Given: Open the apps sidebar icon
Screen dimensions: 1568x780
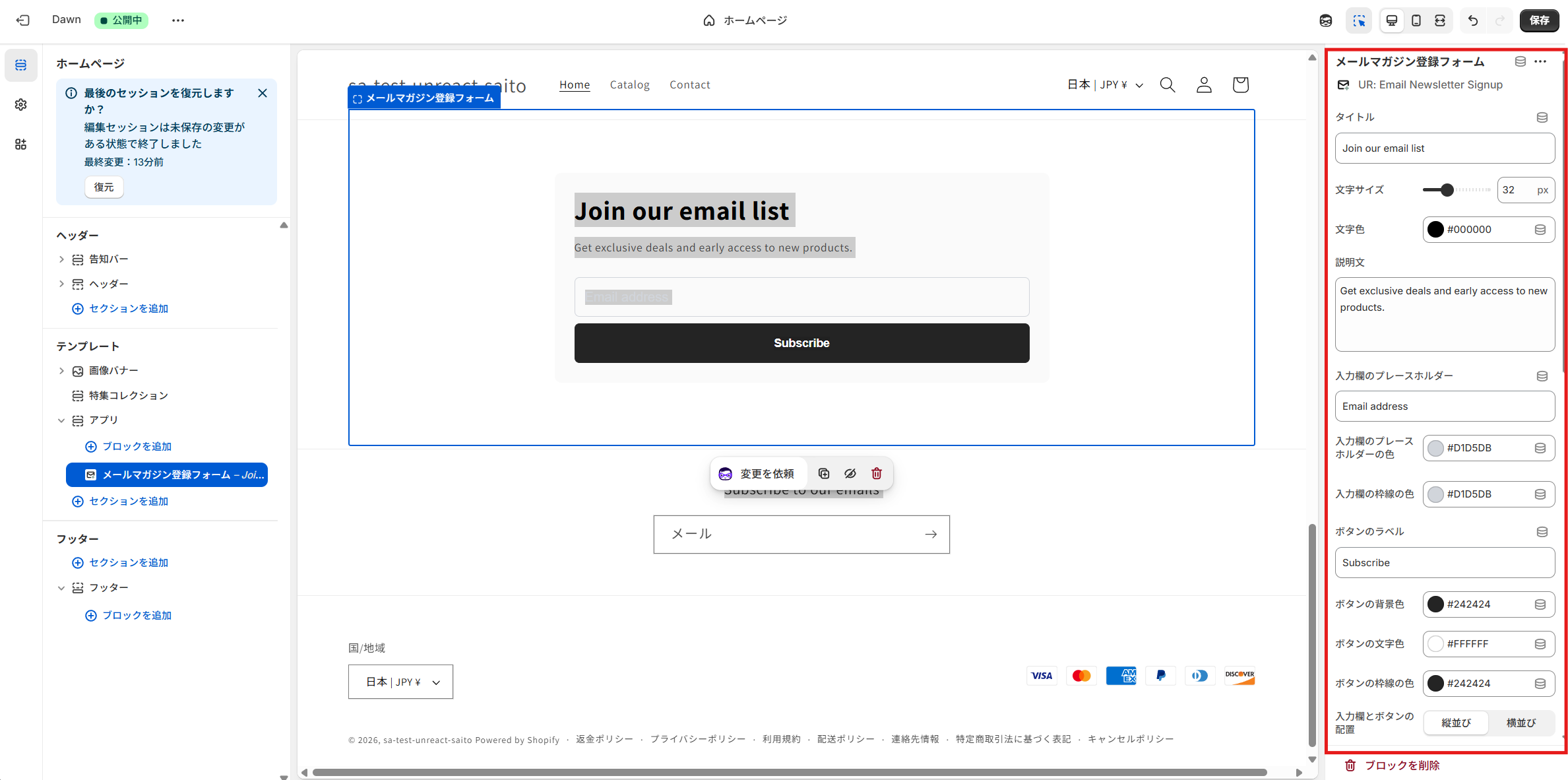Looking at the screenshot, I should (x=20, y=145).
